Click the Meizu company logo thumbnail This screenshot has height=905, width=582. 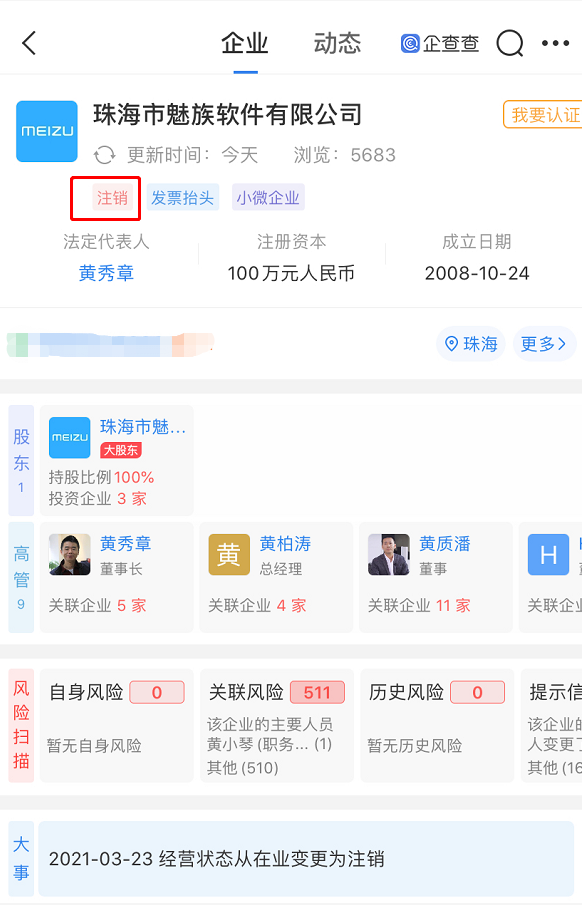pos(47,132)
